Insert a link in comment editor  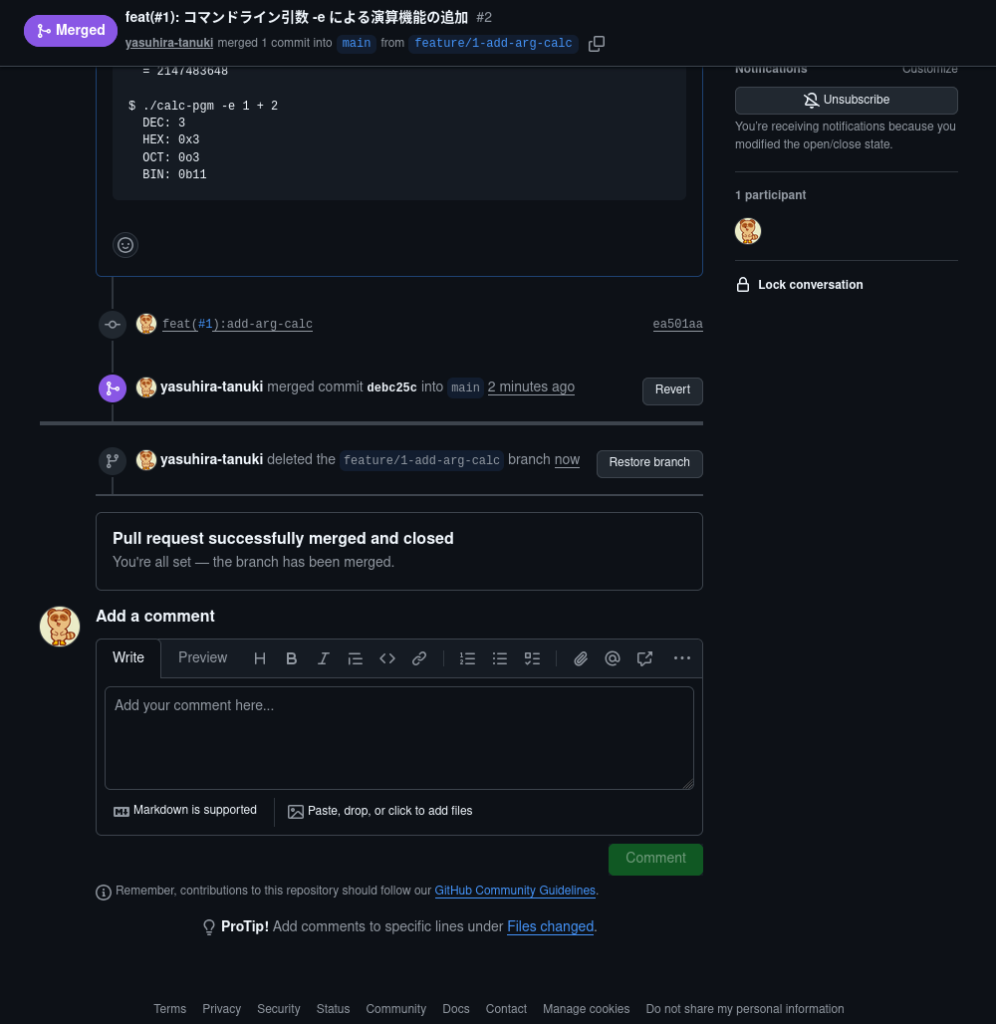pos(419,658)
